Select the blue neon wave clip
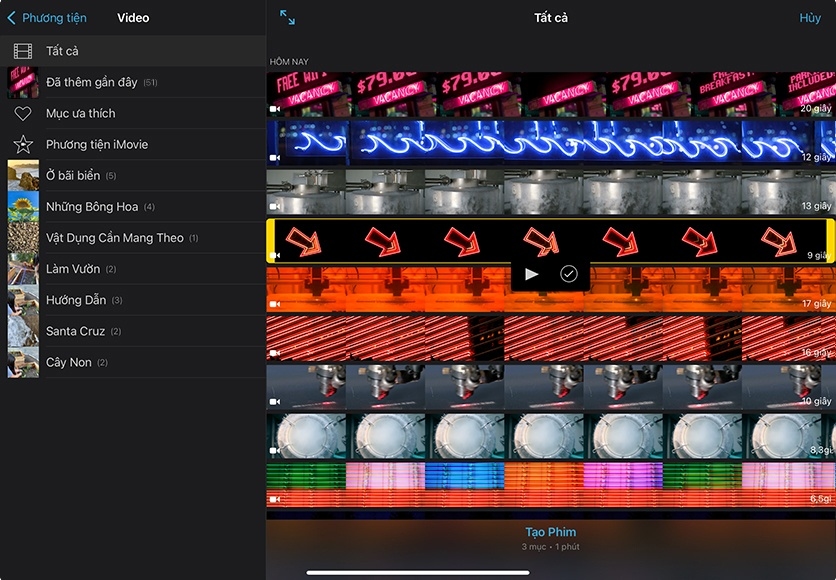This screenshot has height=580, width=836. tap(550, 143)
